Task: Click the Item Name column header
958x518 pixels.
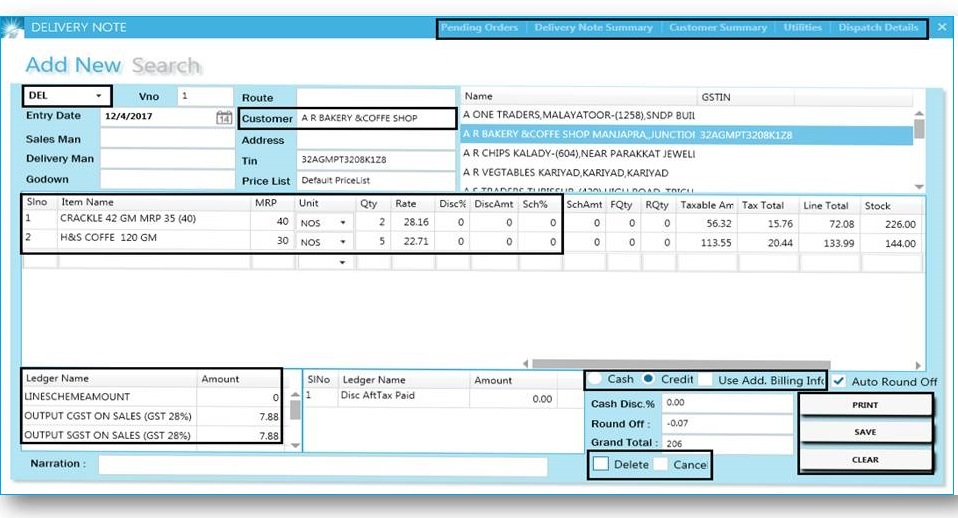Action: 154,202
